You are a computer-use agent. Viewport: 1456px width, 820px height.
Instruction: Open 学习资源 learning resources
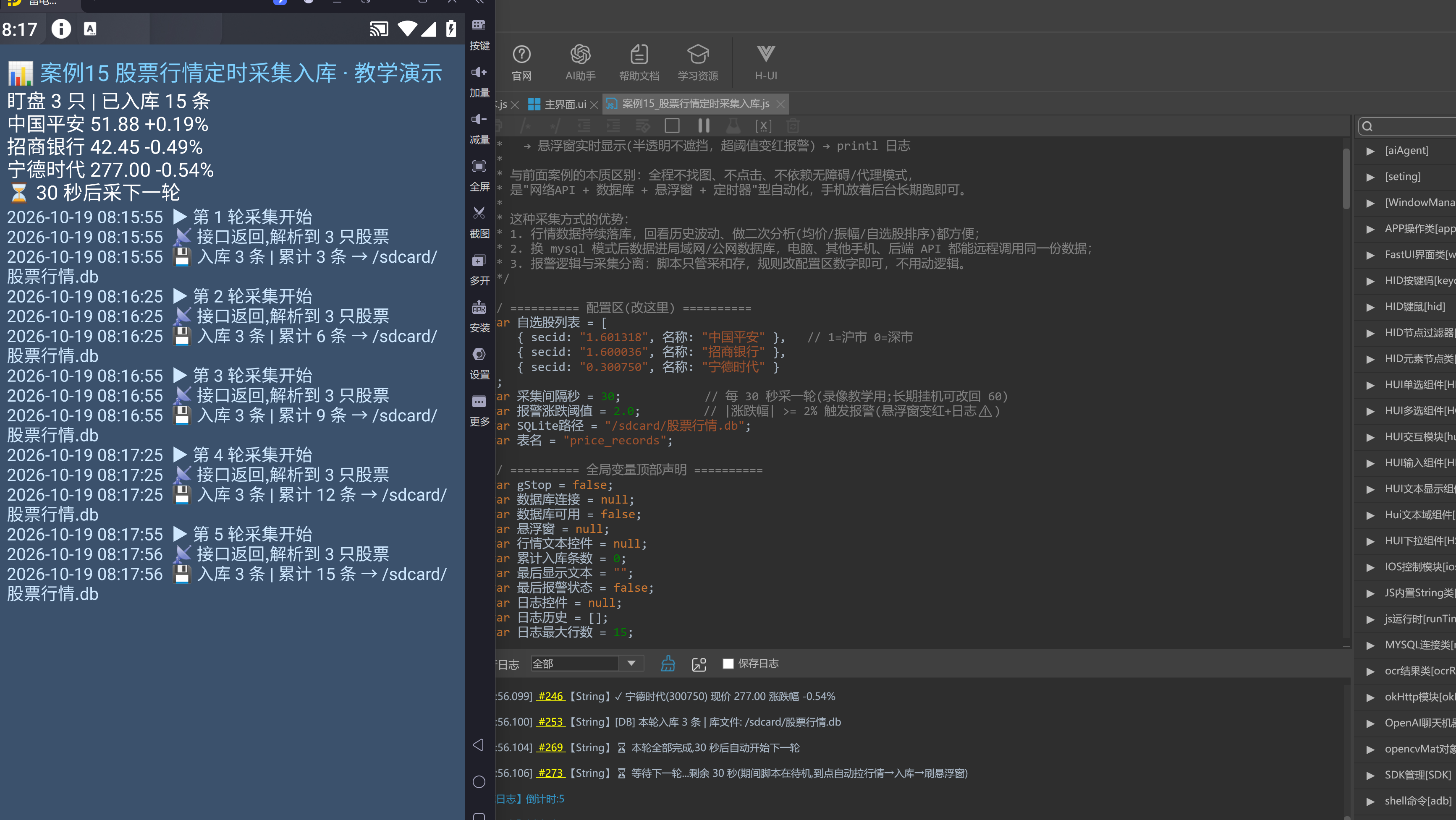pyautogui.click(x=697, y=63)
